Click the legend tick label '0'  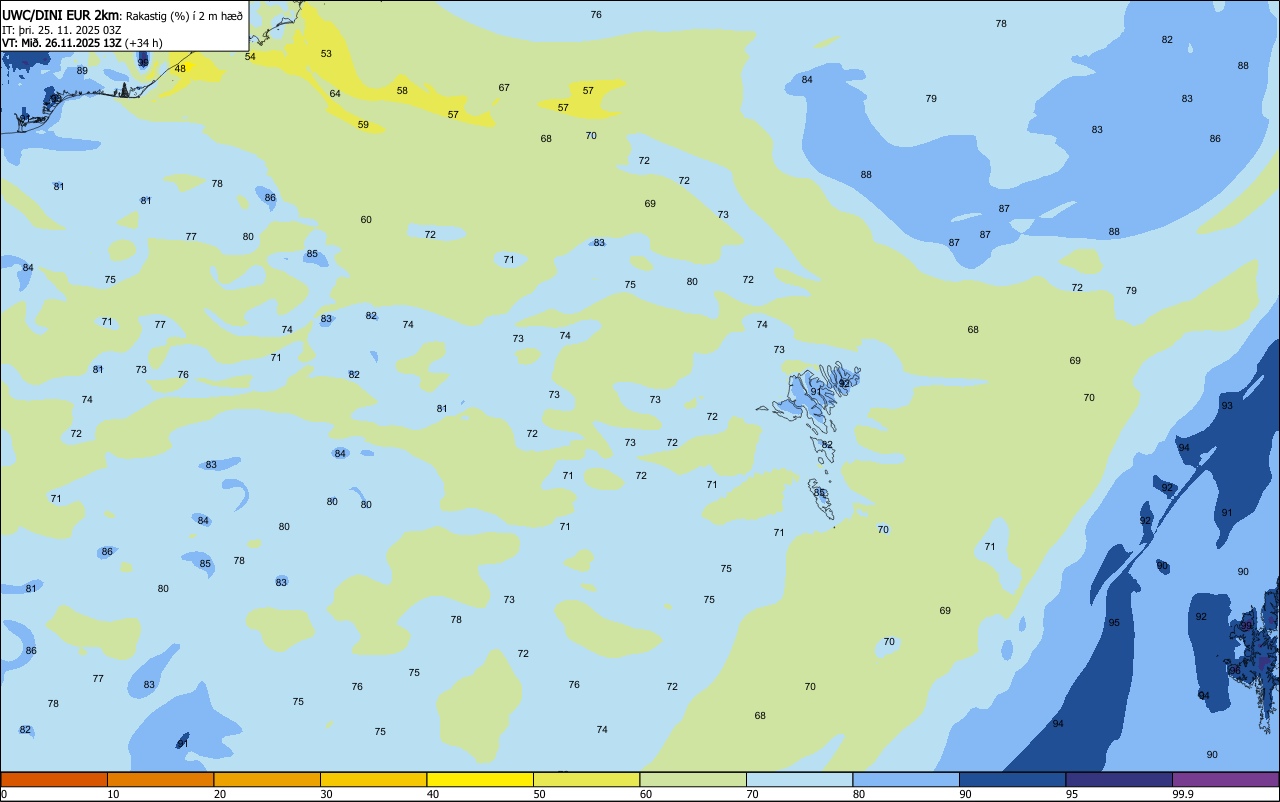click(4, 794)
